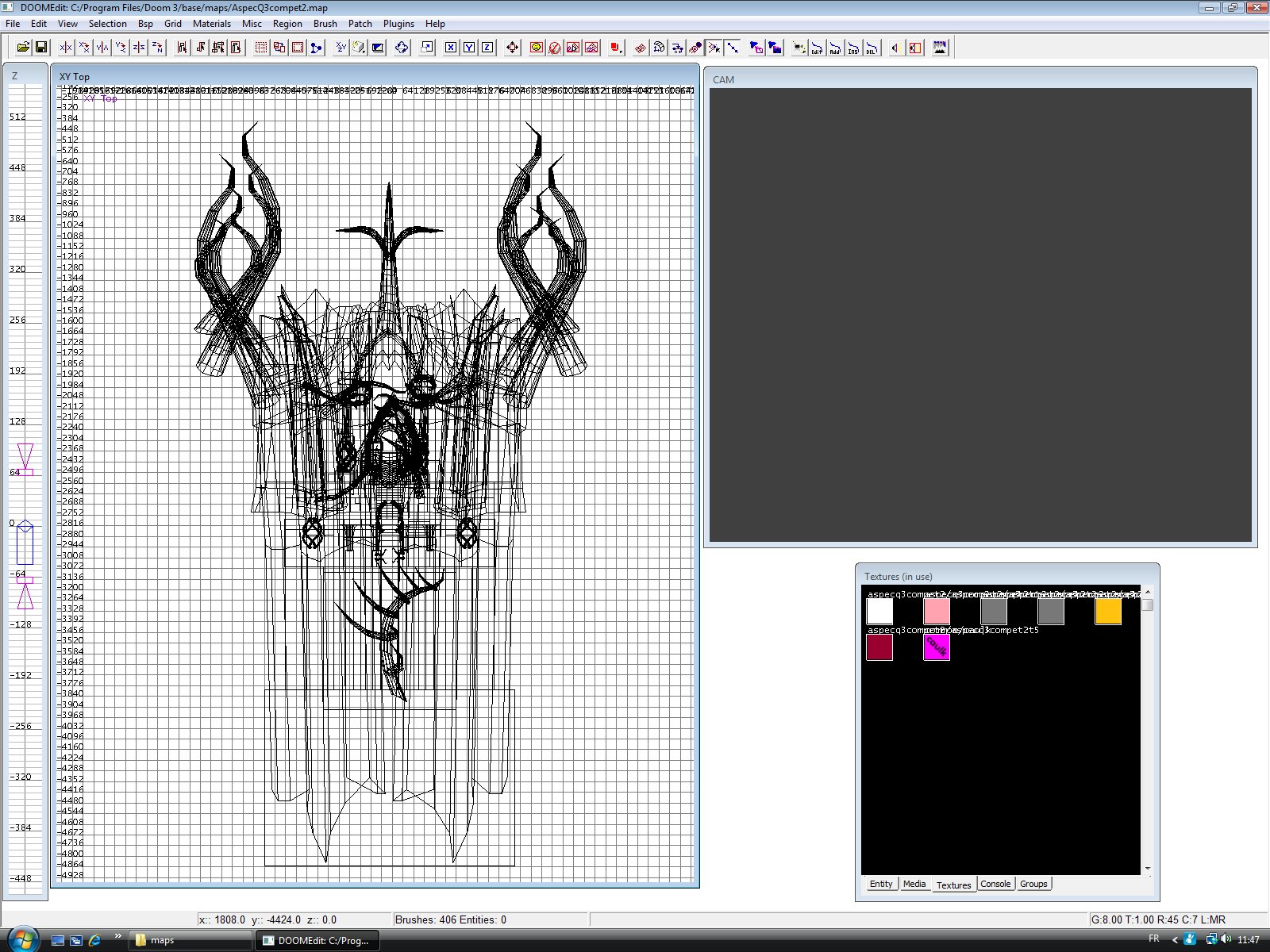This screenshot has width=1270, height=952.
Task: Switch to the Console tab
Action: point(995,884)
